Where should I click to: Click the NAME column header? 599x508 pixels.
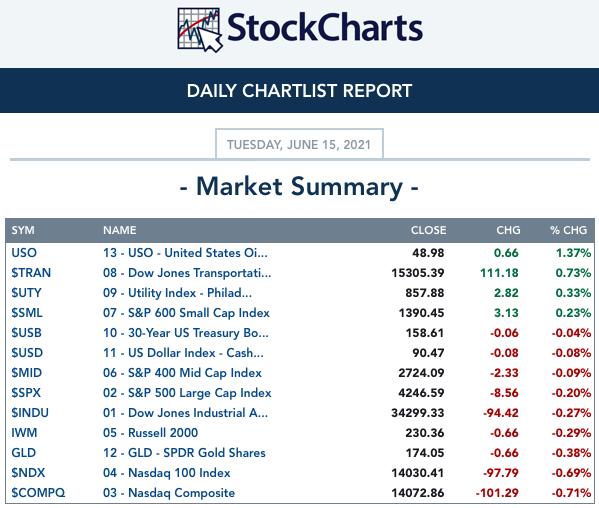pyautogui.click(x=120, y=230)
